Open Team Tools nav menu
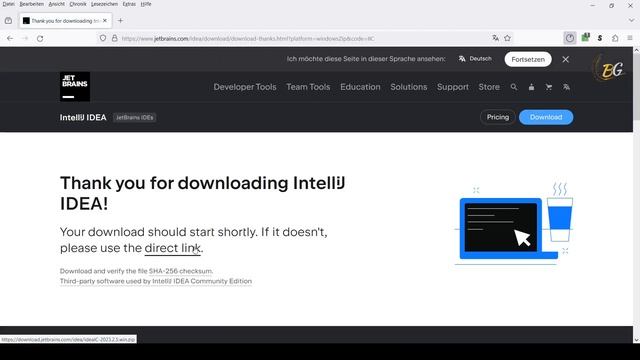The width and height of the screenshot is (640, 360). pyautogui.click(x=308, y=87)
